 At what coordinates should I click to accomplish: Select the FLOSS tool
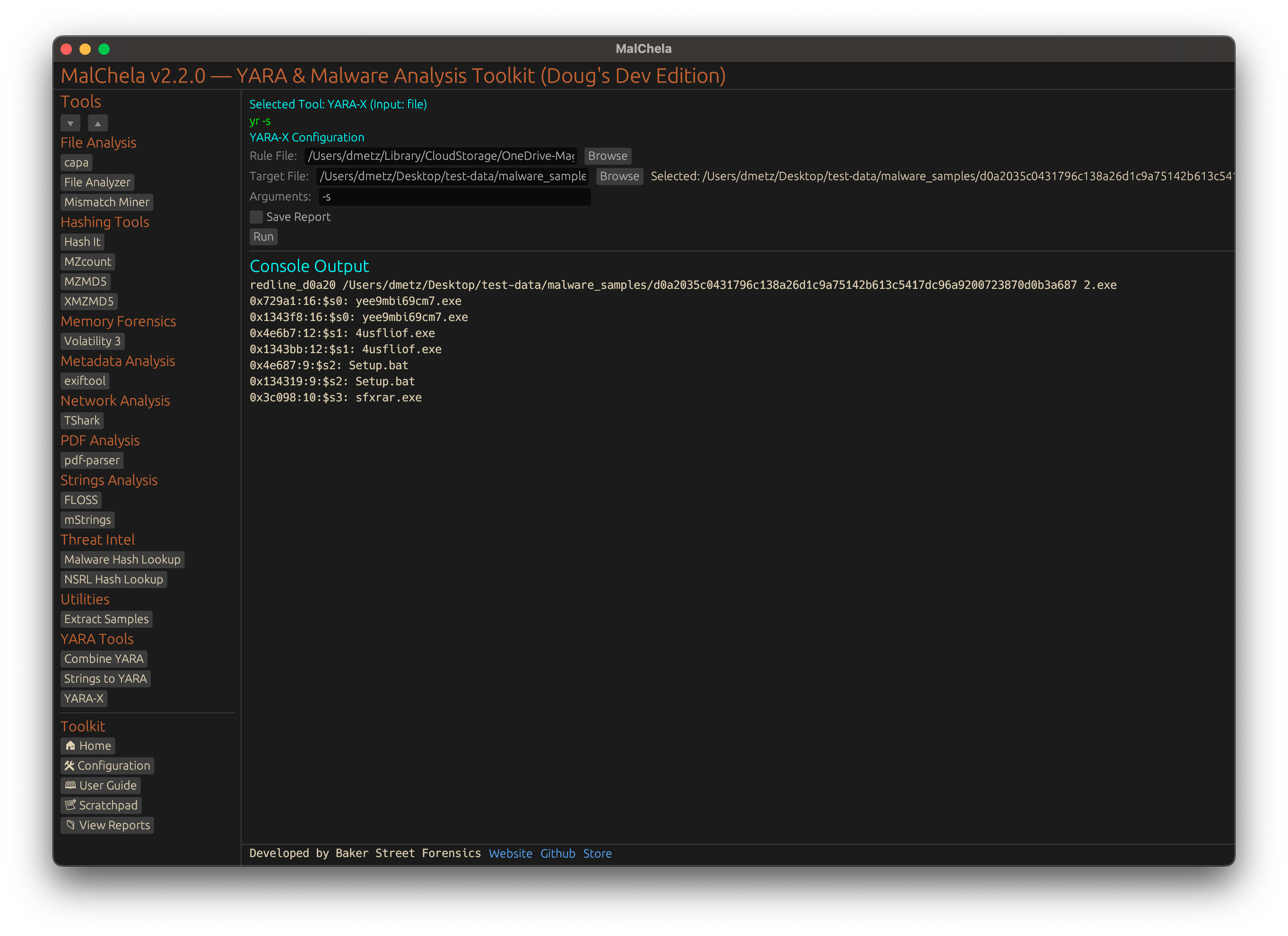point(81,501)
